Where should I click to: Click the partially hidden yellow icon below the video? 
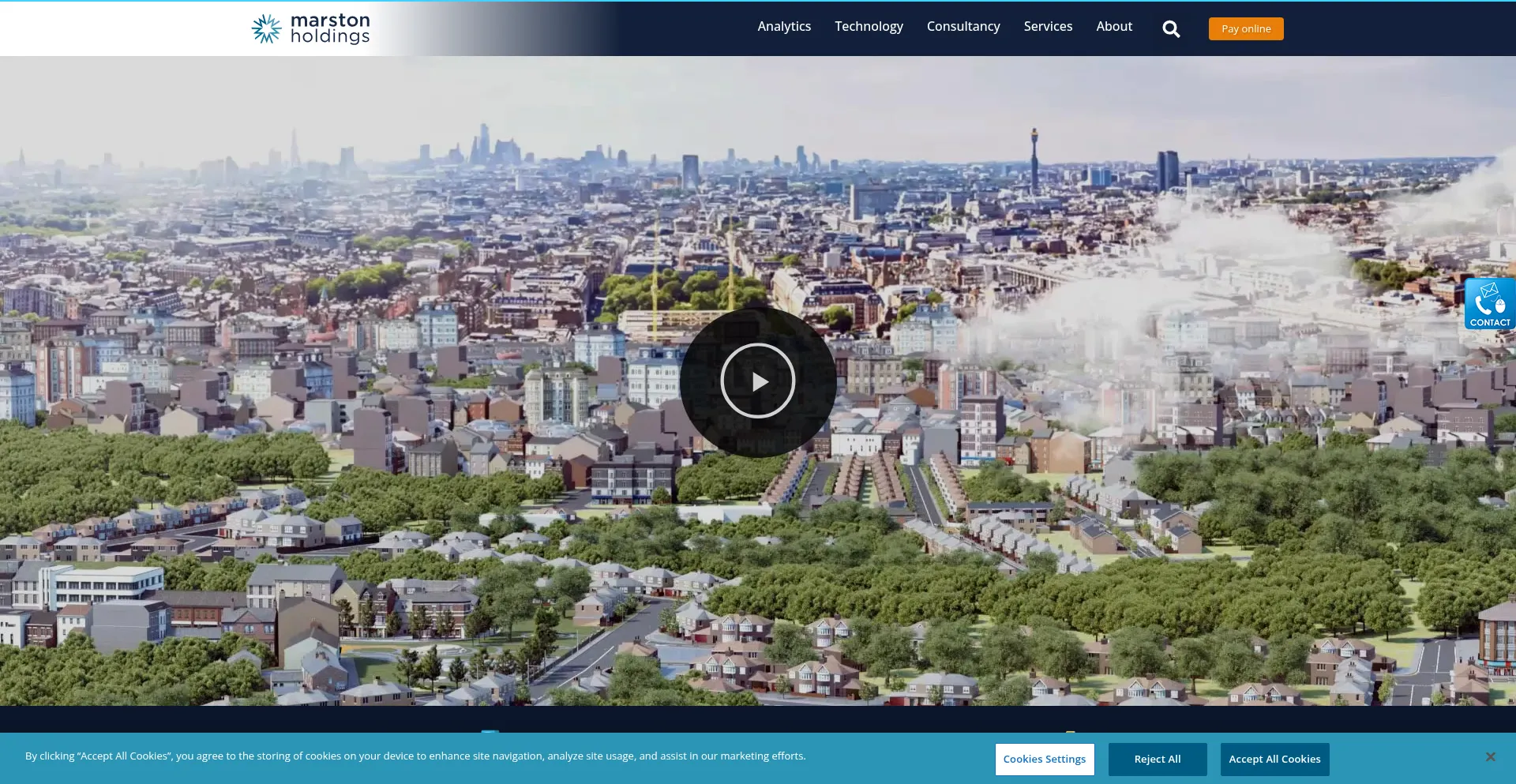tap(1070, 732)
